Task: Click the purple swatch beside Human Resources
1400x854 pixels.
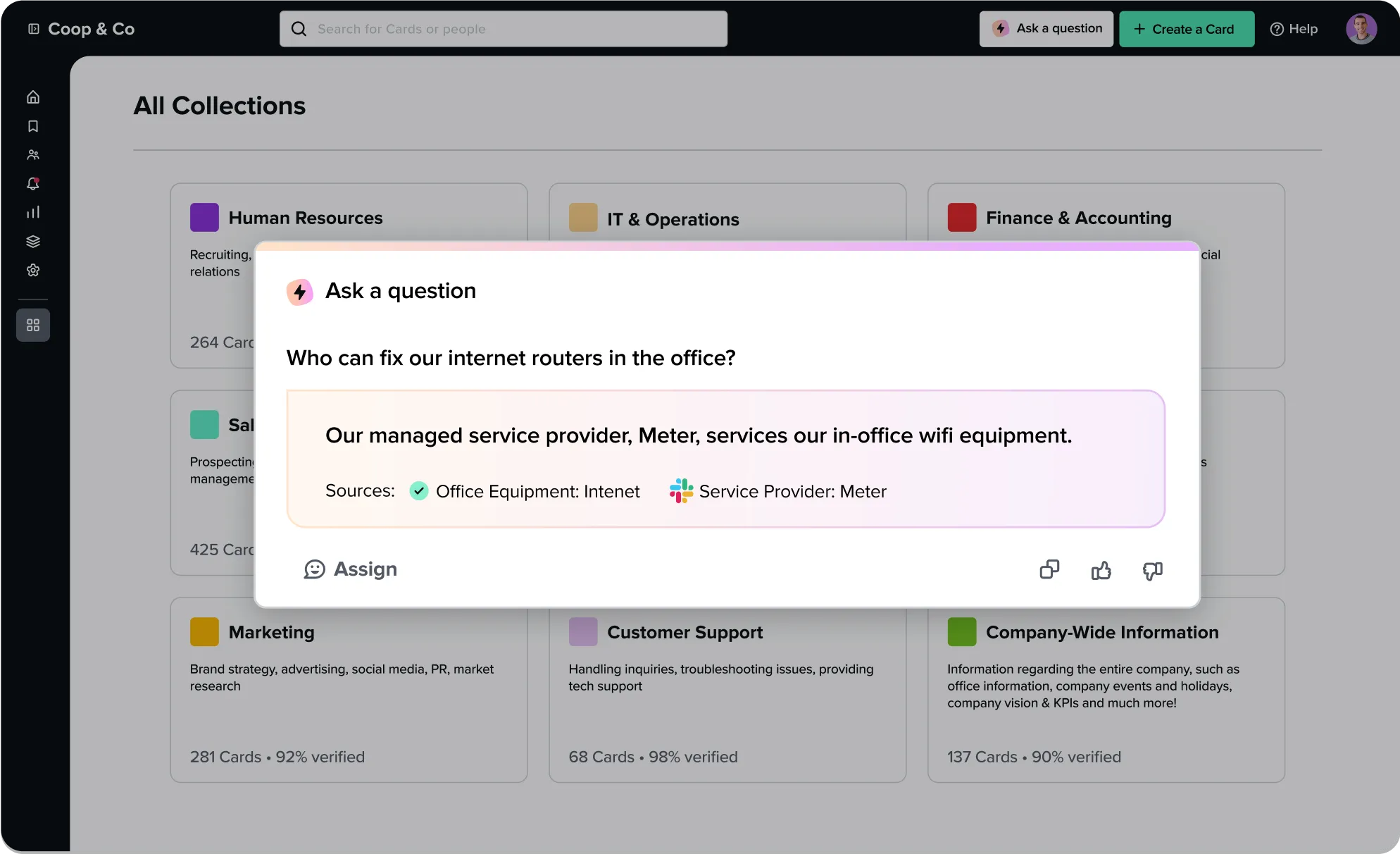Action: point(204,217)
